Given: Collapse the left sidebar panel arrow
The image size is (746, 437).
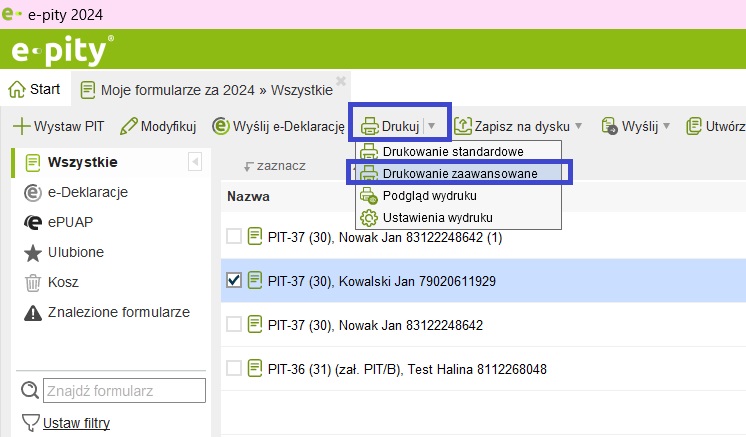Looking at the screenshot, I should coord(195,162).
